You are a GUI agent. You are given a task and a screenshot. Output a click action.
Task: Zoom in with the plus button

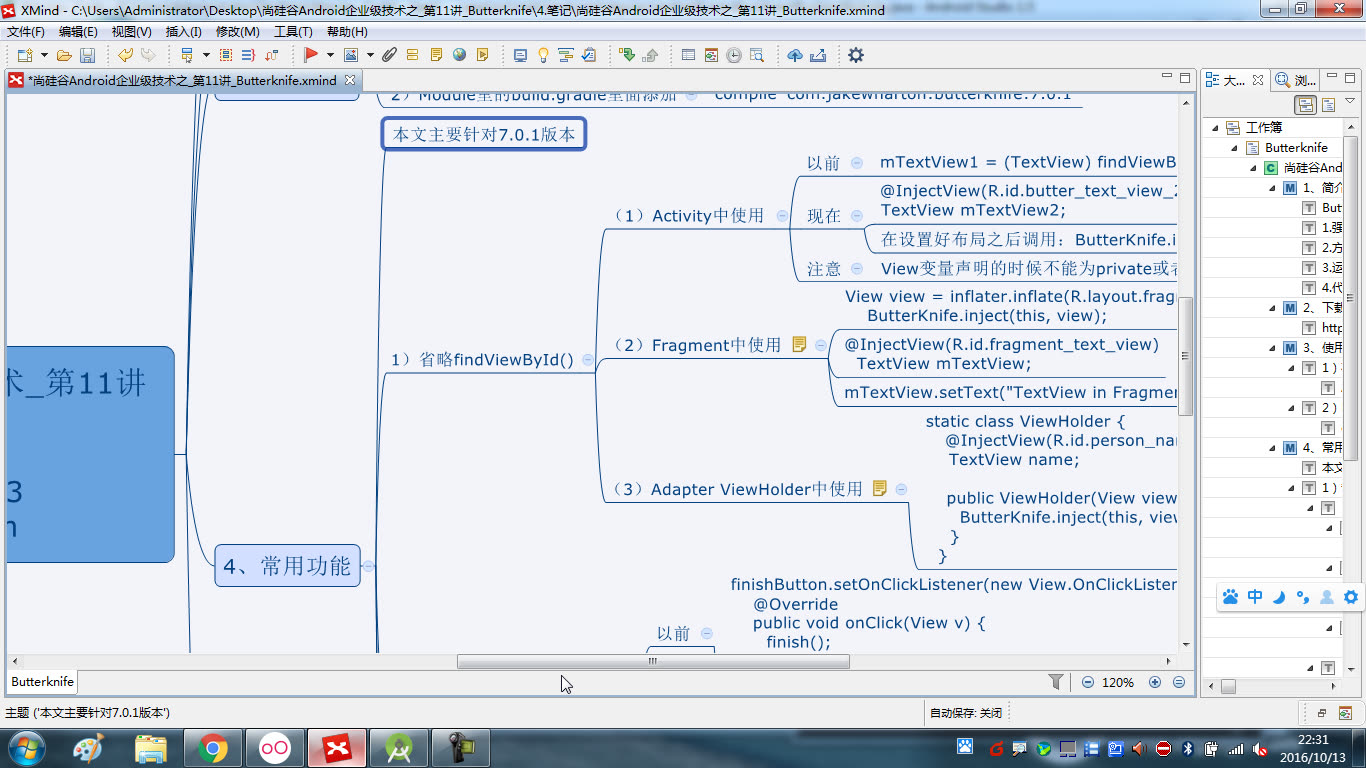[1155, 682]
